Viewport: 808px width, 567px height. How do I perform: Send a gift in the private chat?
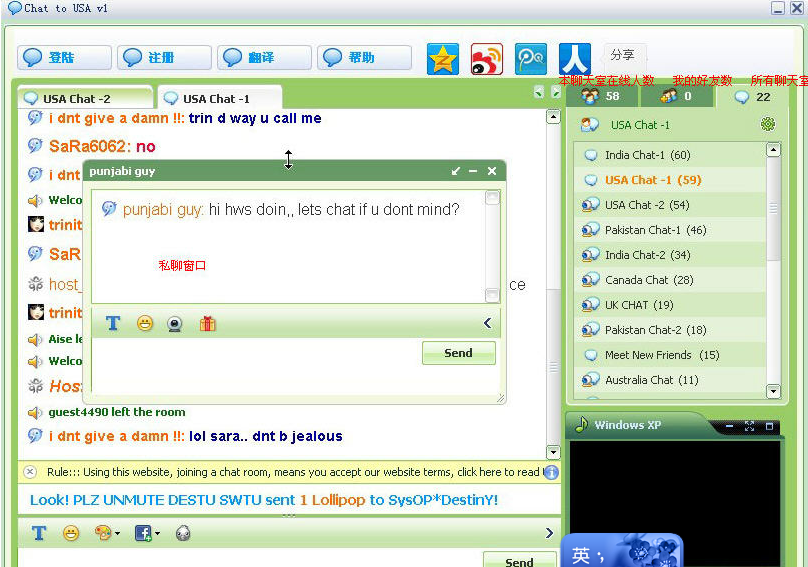pyautogui.click(x=207, y=324)
